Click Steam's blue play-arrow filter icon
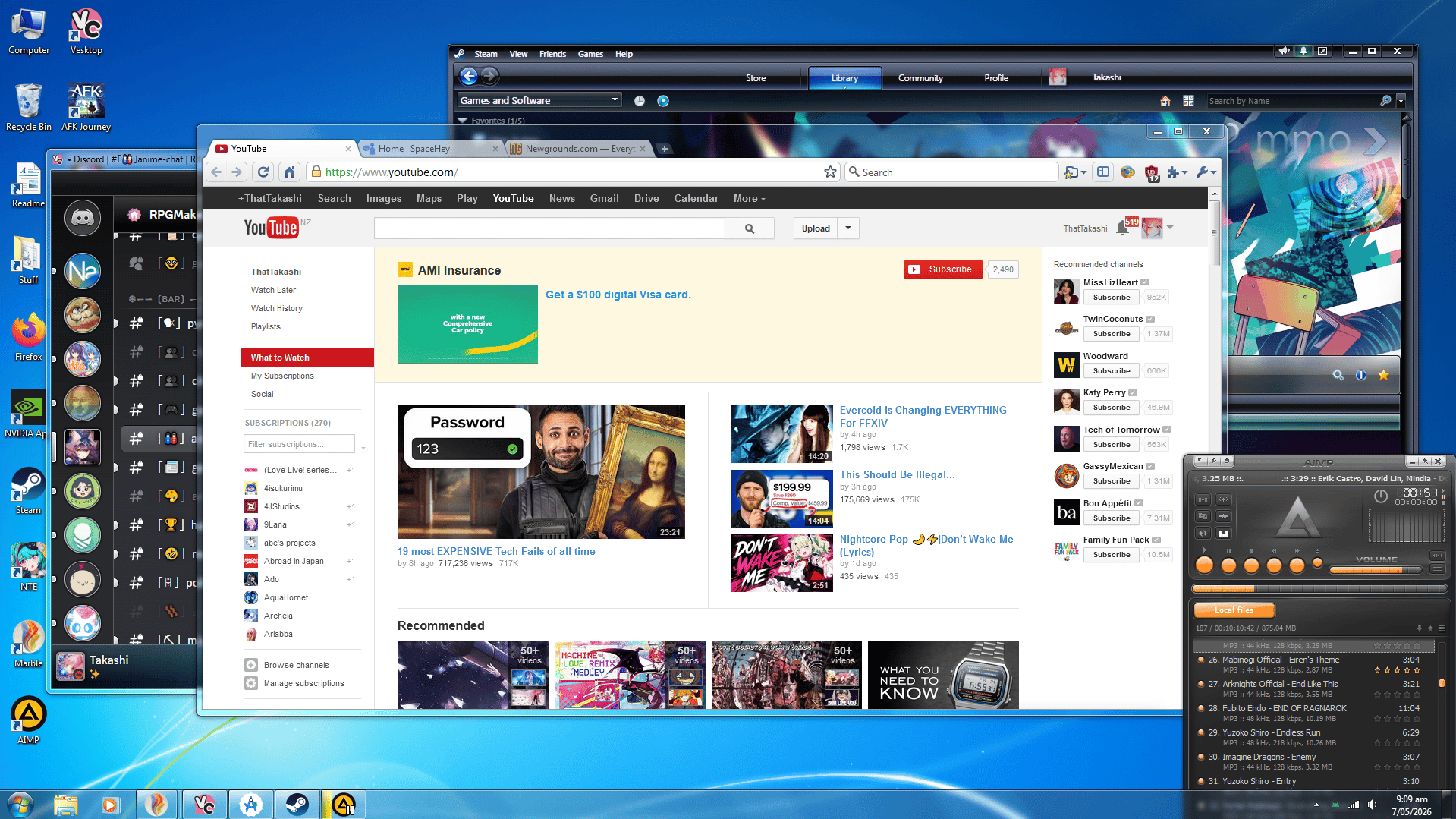This screenshot has width=1456, height=819. click(663, 101)
